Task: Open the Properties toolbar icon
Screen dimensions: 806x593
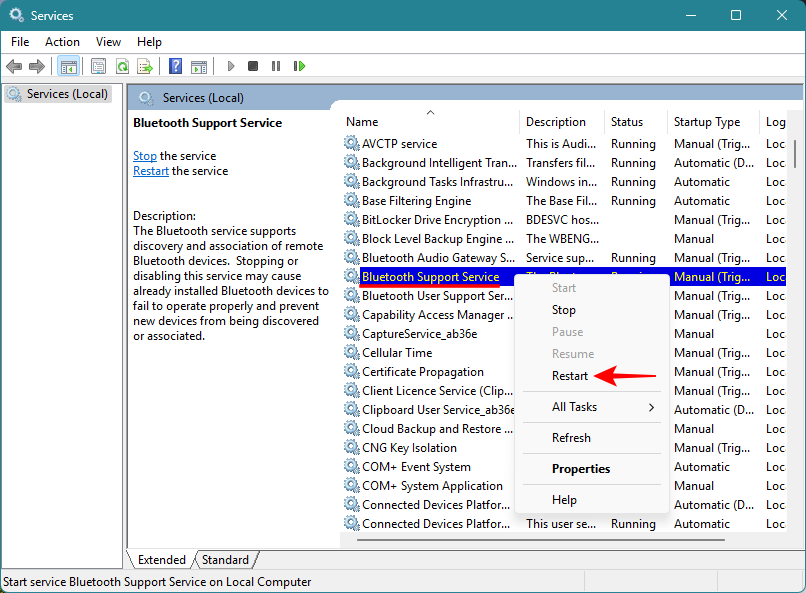Action: click(x=98, y=66)
